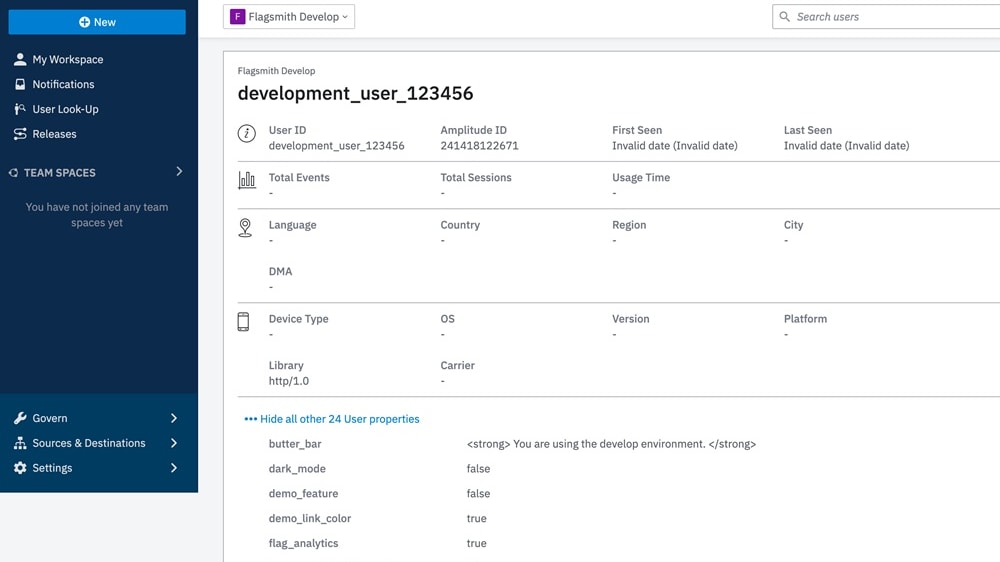Click the Flagsmith Develop breadcrumb
This screenshot has height=562, width=1000.
(276, 71)
